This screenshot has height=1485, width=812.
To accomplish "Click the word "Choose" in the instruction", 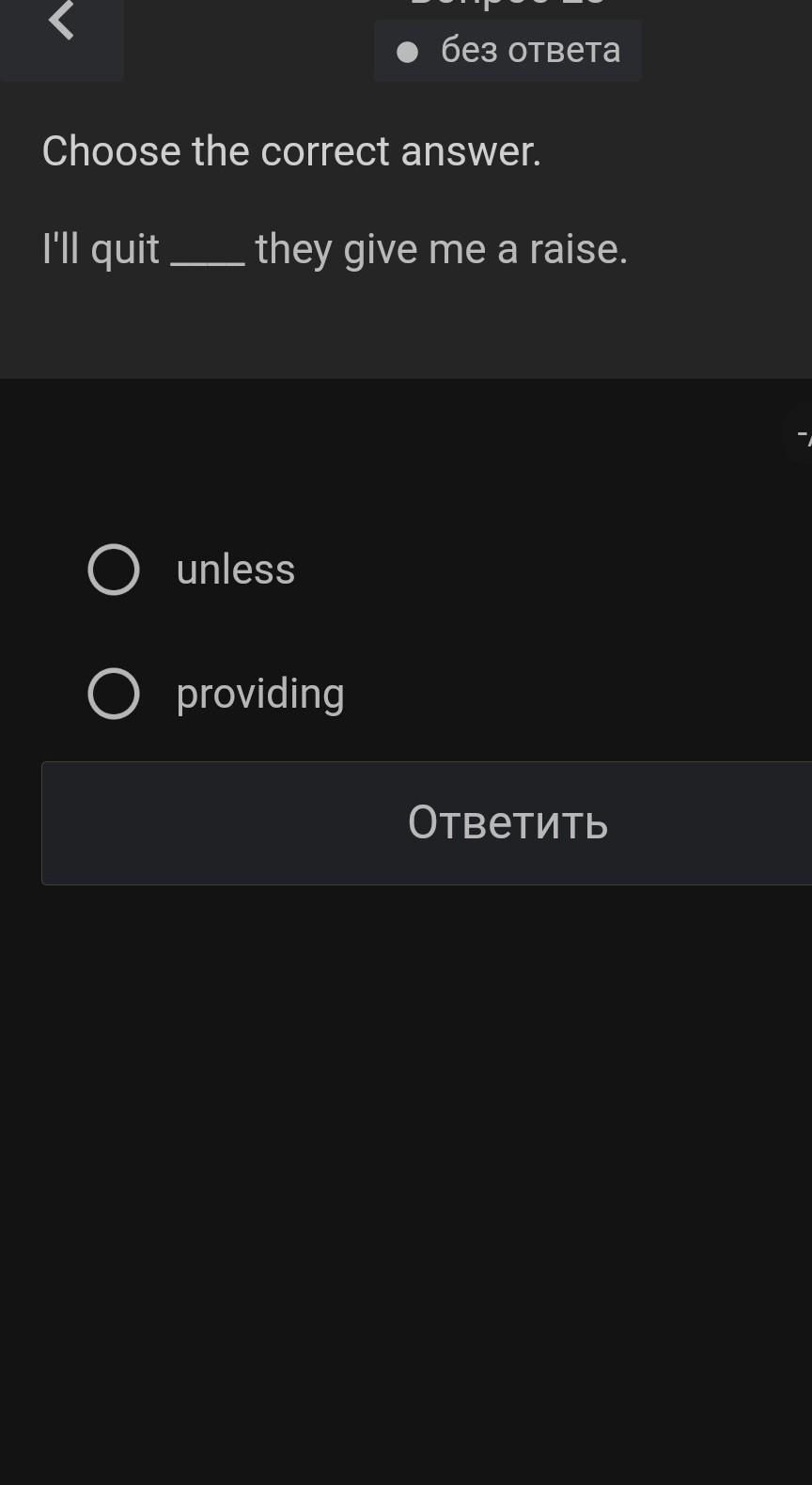I will pos(111,151).
